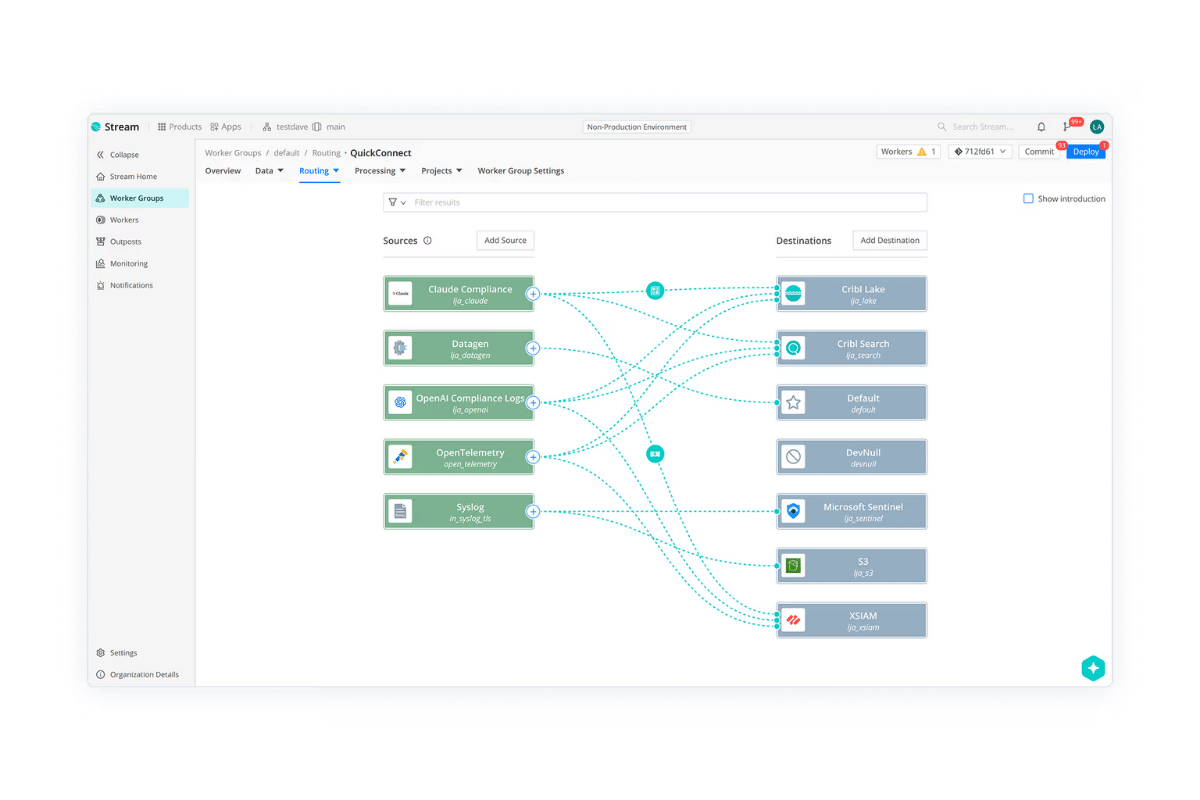Click the Sources info icon
Image resolution: width=1200 pixels, height=800 pixels.
coord(428,241)
